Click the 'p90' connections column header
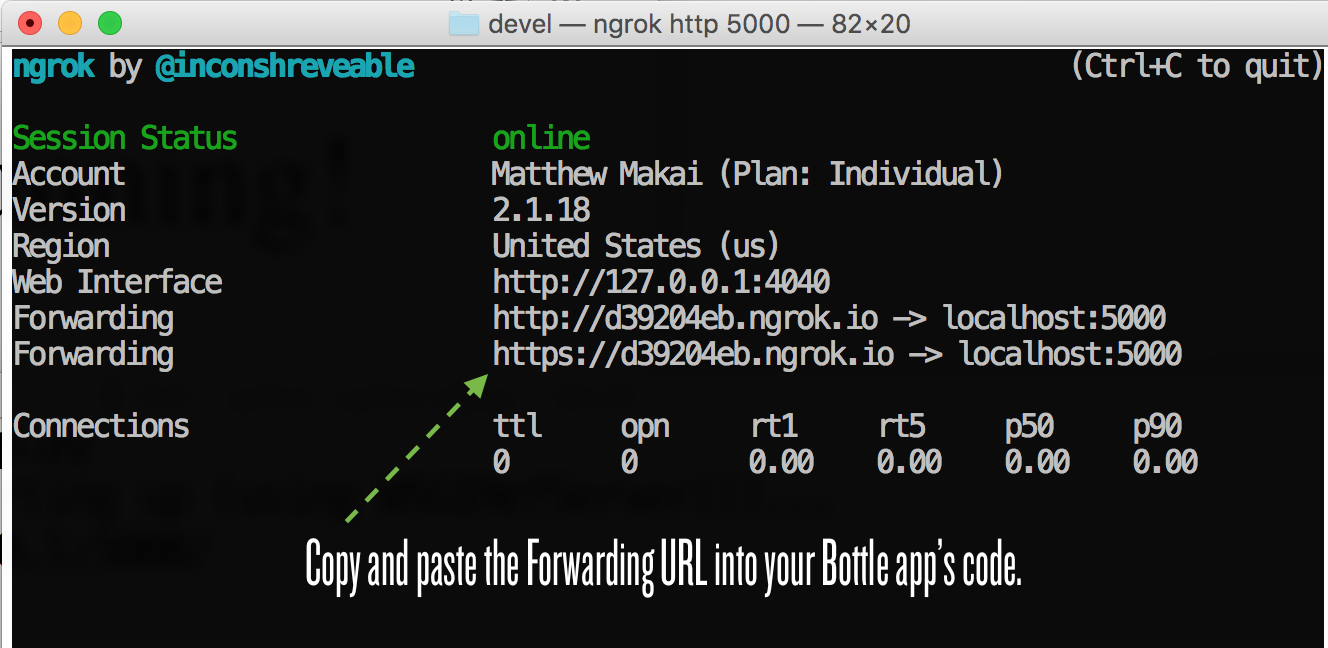Image resolution: width=1328 pixels, height=648 pixels. (1158, 428)
